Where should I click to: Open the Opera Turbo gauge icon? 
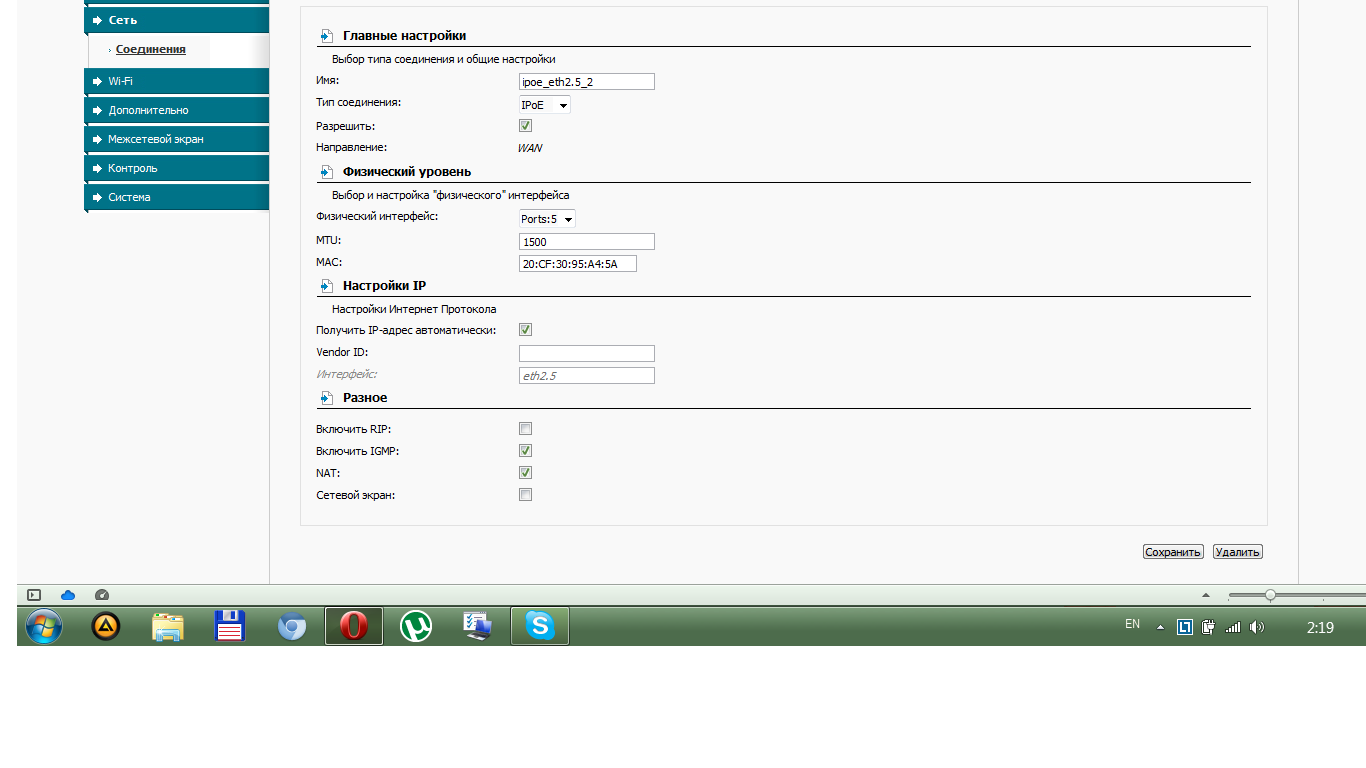[x=101, y=594]
